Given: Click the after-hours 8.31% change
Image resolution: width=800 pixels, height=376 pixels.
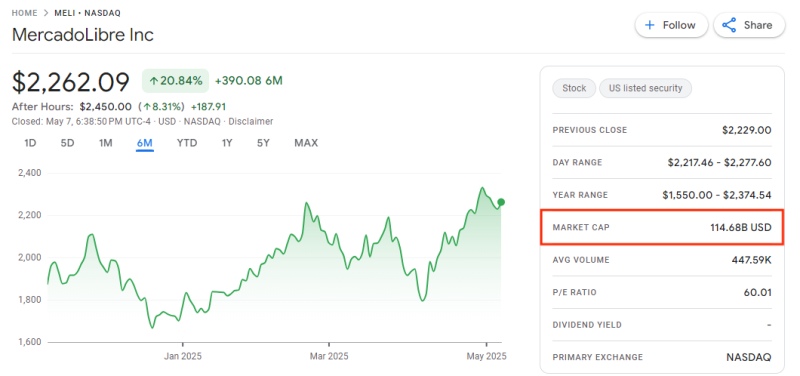Looking at the screenshot, I should point(163,107).
